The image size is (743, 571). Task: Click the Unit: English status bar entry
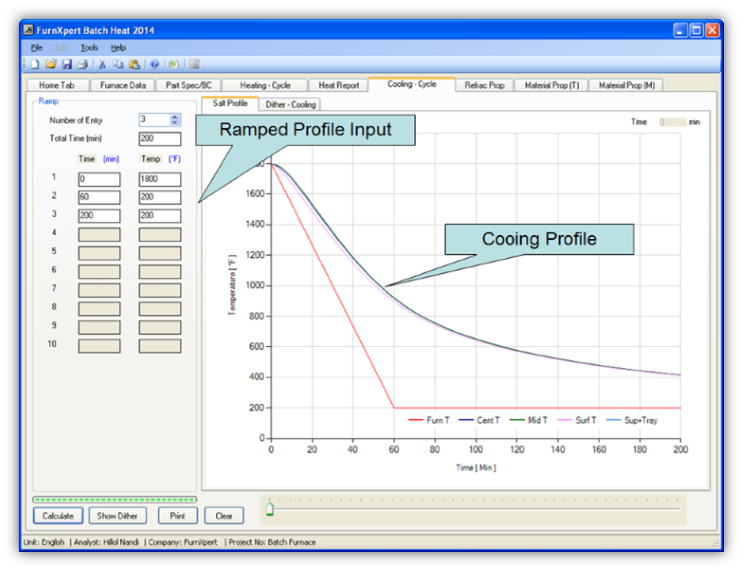coord(44,542)
